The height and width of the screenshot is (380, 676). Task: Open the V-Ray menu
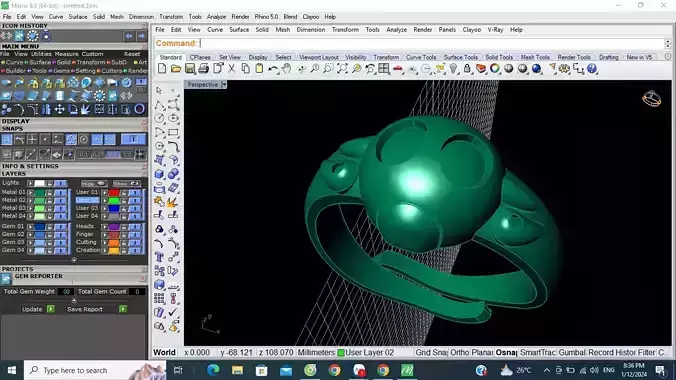click(495, 30)
